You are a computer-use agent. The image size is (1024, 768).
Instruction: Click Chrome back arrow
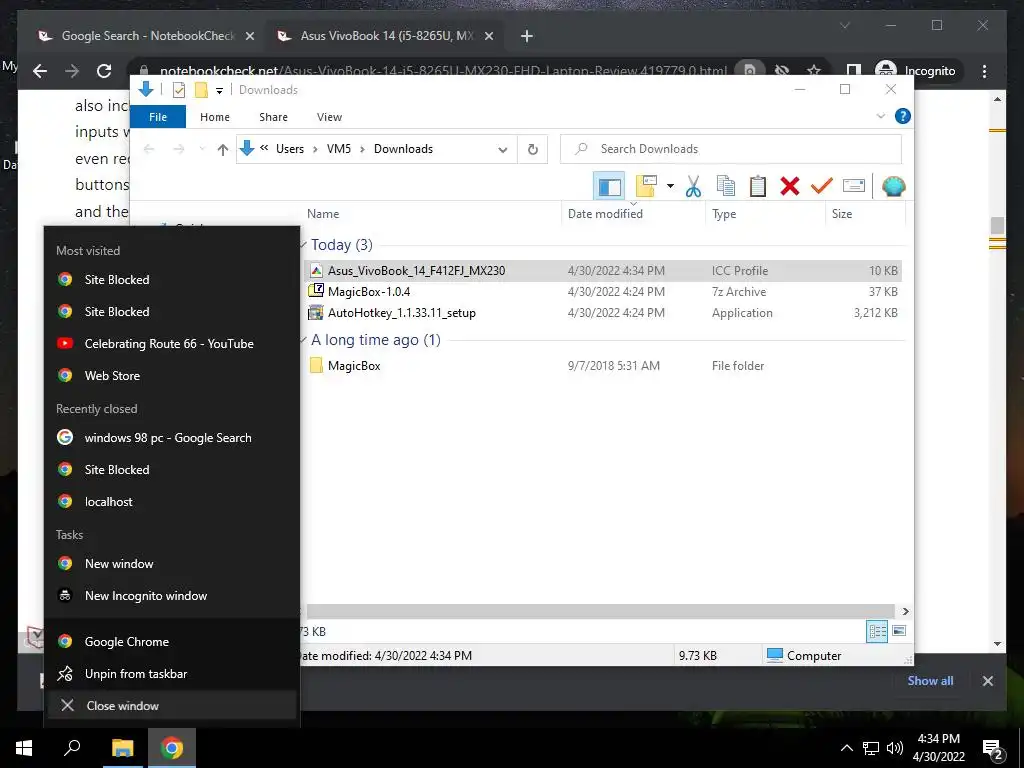pyautogui.click(x=40, y=71)
